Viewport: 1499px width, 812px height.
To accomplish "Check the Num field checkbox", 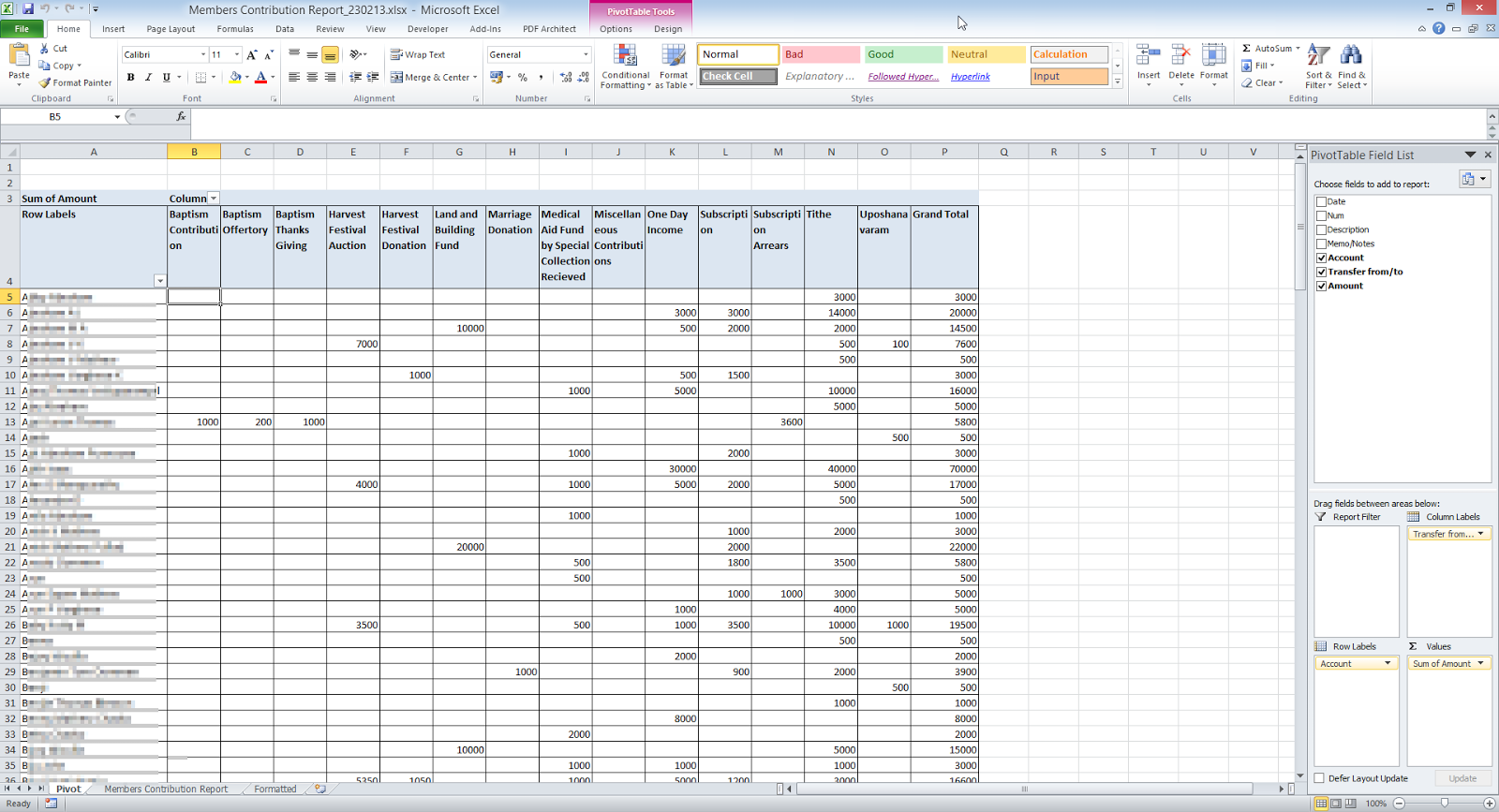I will (1321, 215).
